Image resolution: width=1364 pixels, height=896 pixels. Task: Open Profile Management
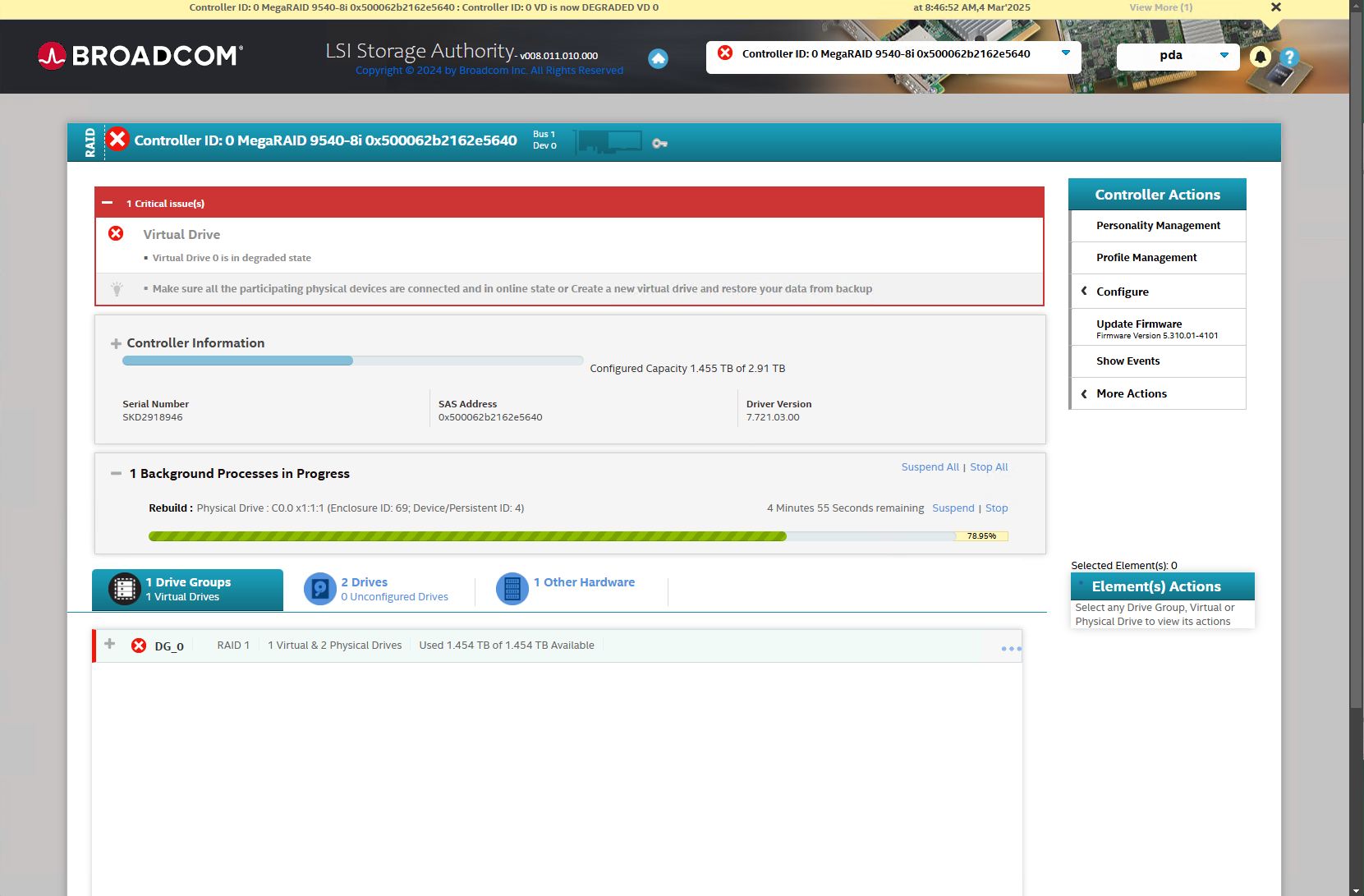tap(1158, 258)
